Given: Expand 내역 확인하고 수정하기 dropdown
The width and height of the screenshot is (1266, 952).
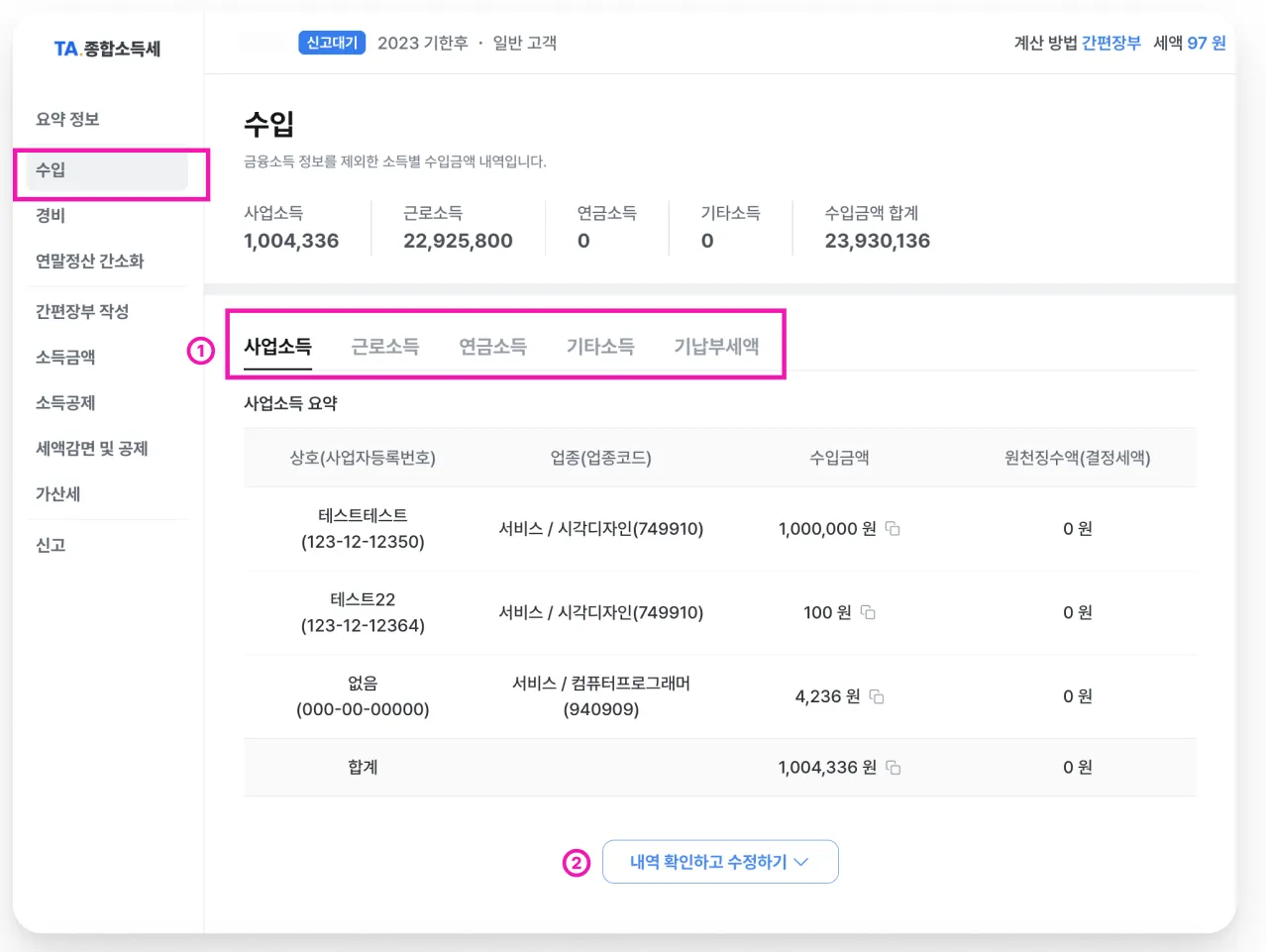Looking at the screenshot, I should (720, 862).
